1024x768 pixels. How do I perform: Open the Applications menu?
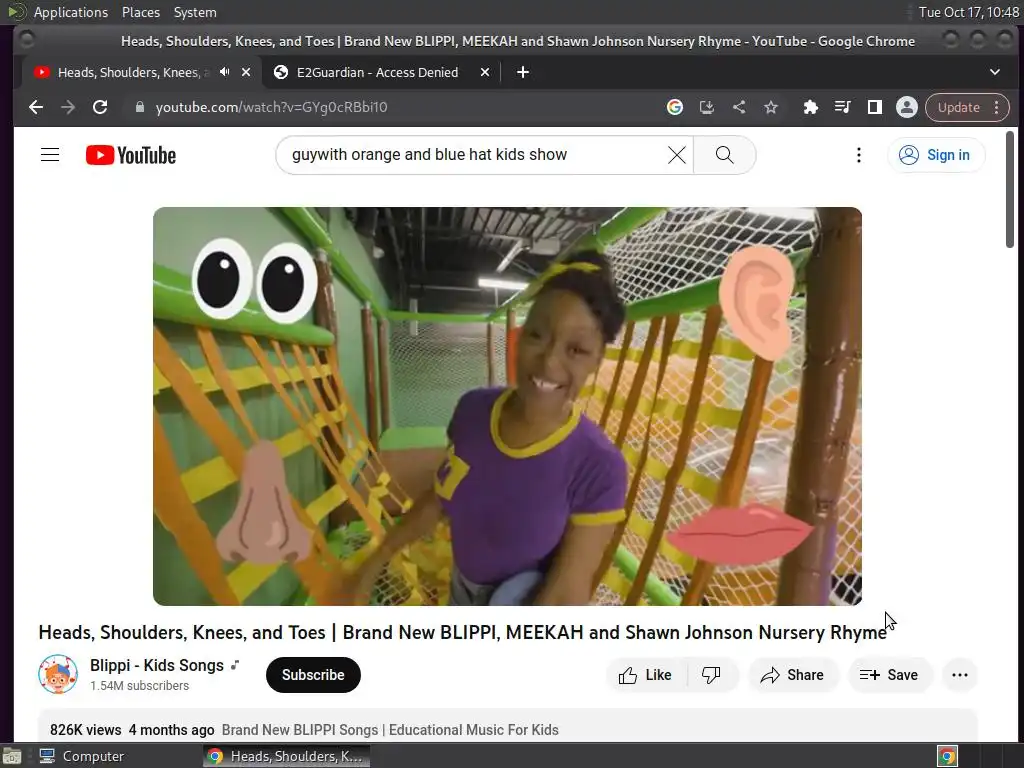point(71,12)
